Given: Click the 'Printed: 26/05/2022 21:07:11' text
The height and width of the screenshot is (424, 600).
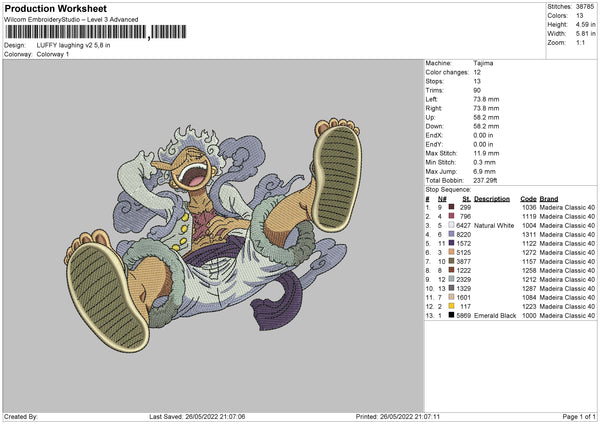Looking at the screenshot, I should [398, 416].
